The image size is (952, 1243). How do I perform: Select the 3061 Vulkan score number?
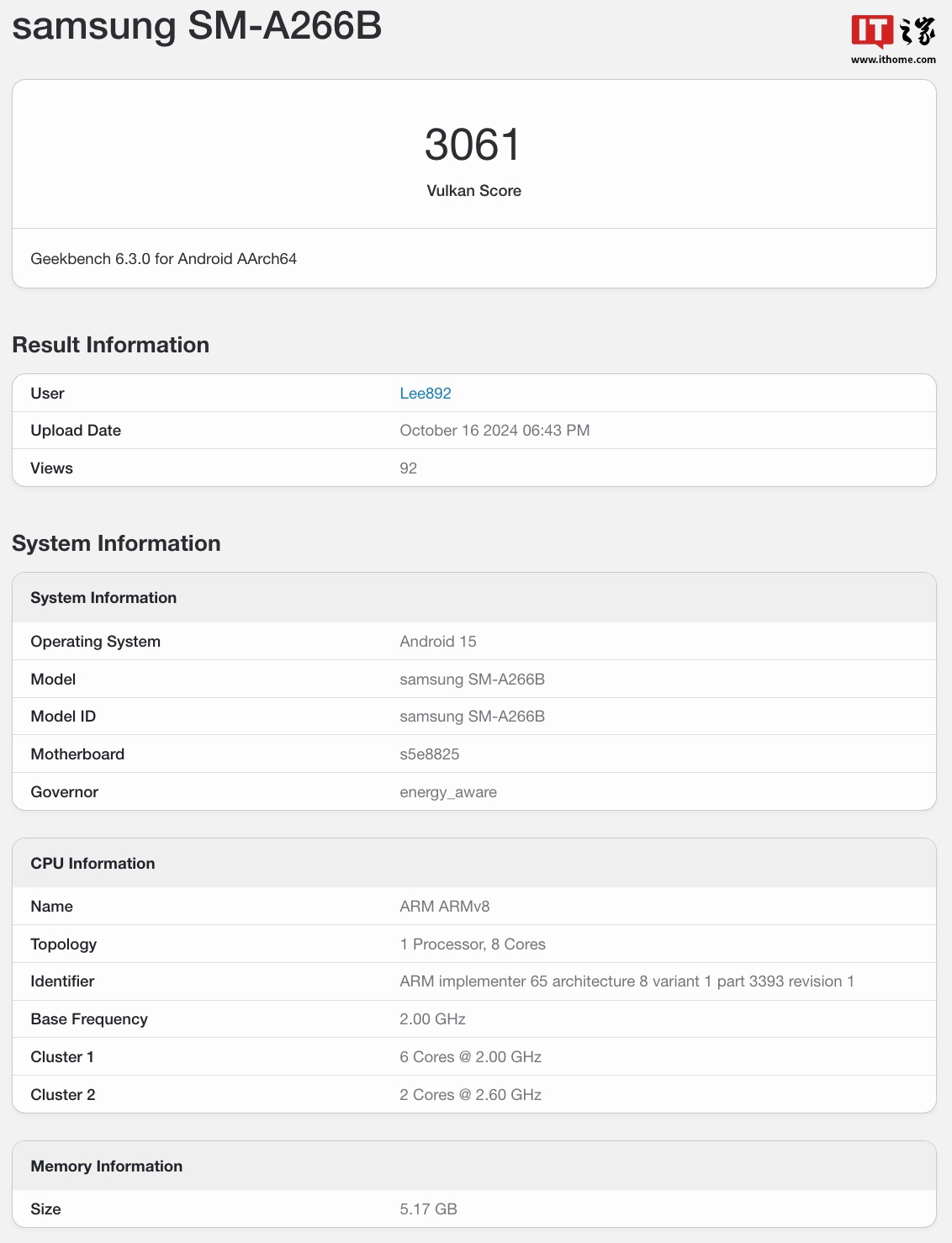point(473,145)
